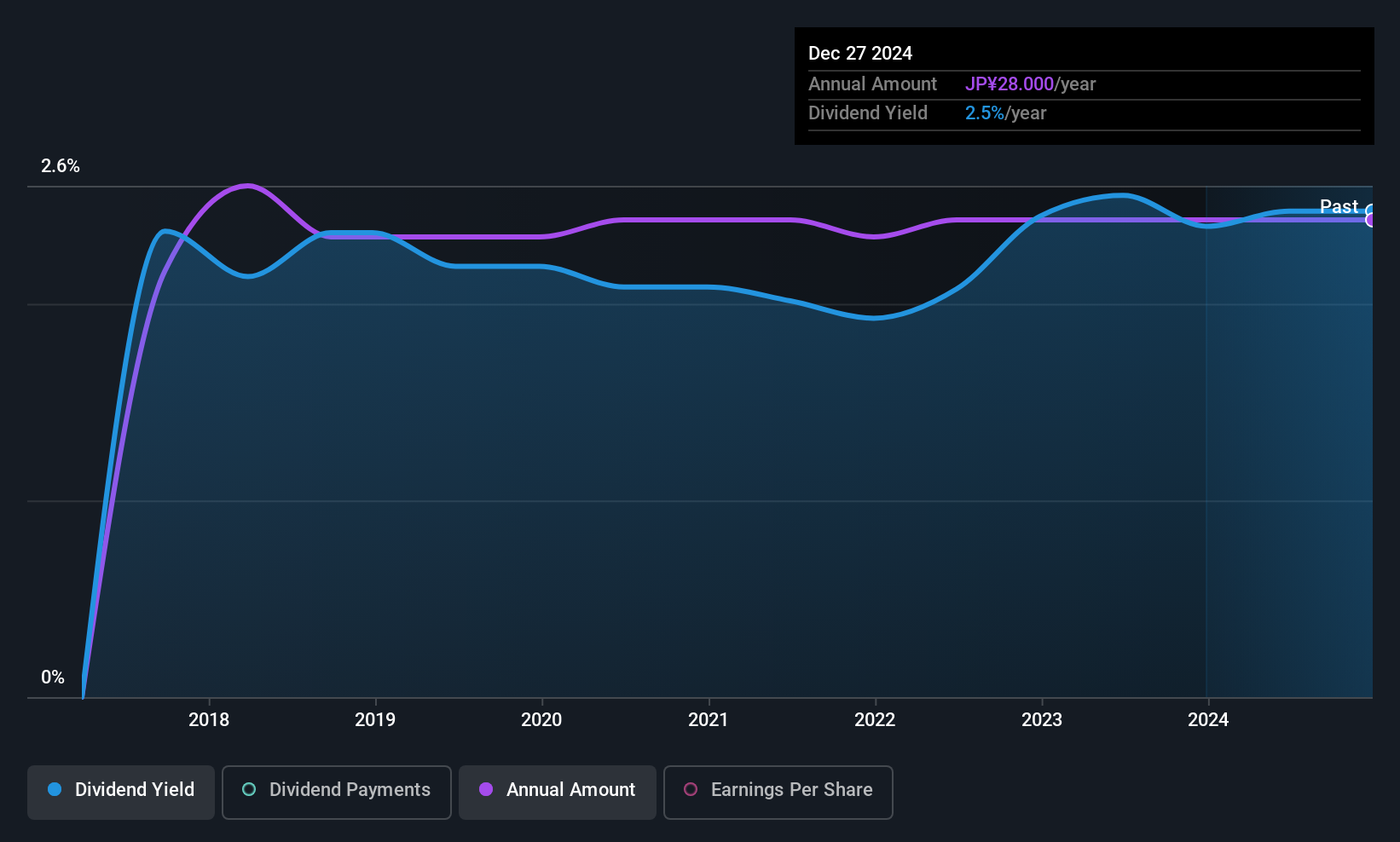Click the 2.6% y-axis label
The image size is (1400, 842).
(x=61, y=166)
